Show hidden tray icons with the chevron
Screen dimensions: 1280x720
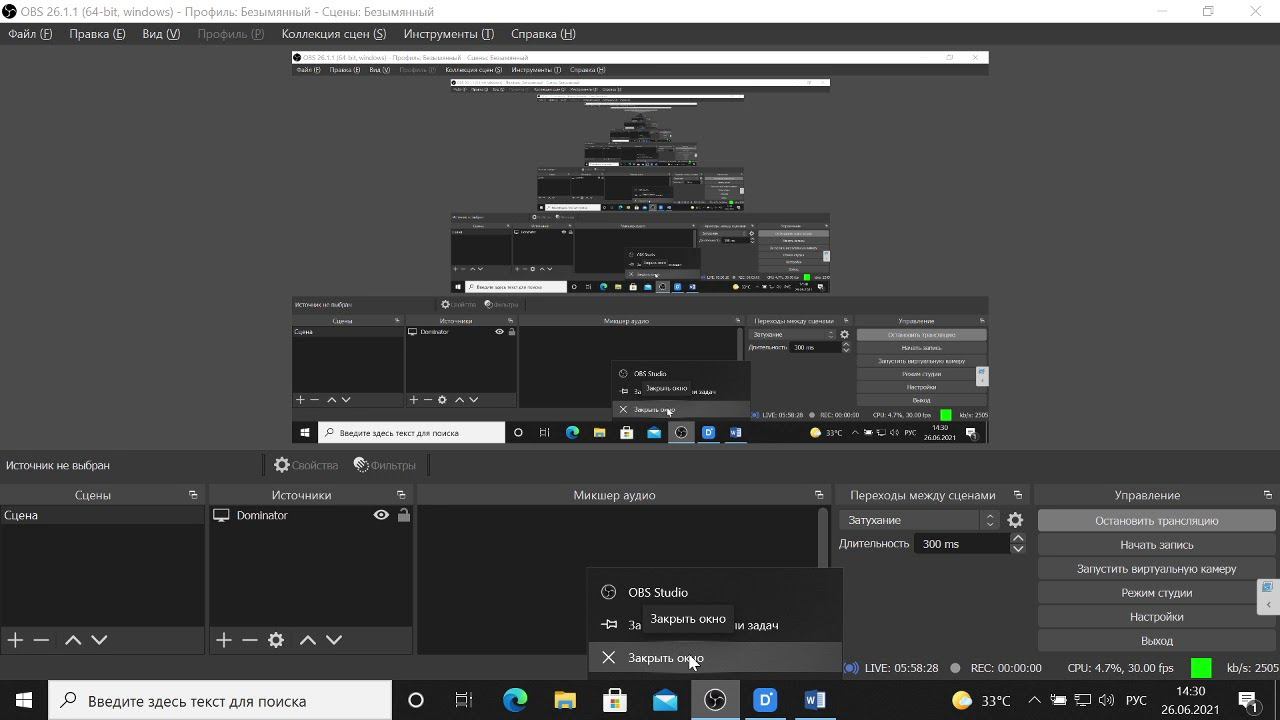(x=1034, y=700)
